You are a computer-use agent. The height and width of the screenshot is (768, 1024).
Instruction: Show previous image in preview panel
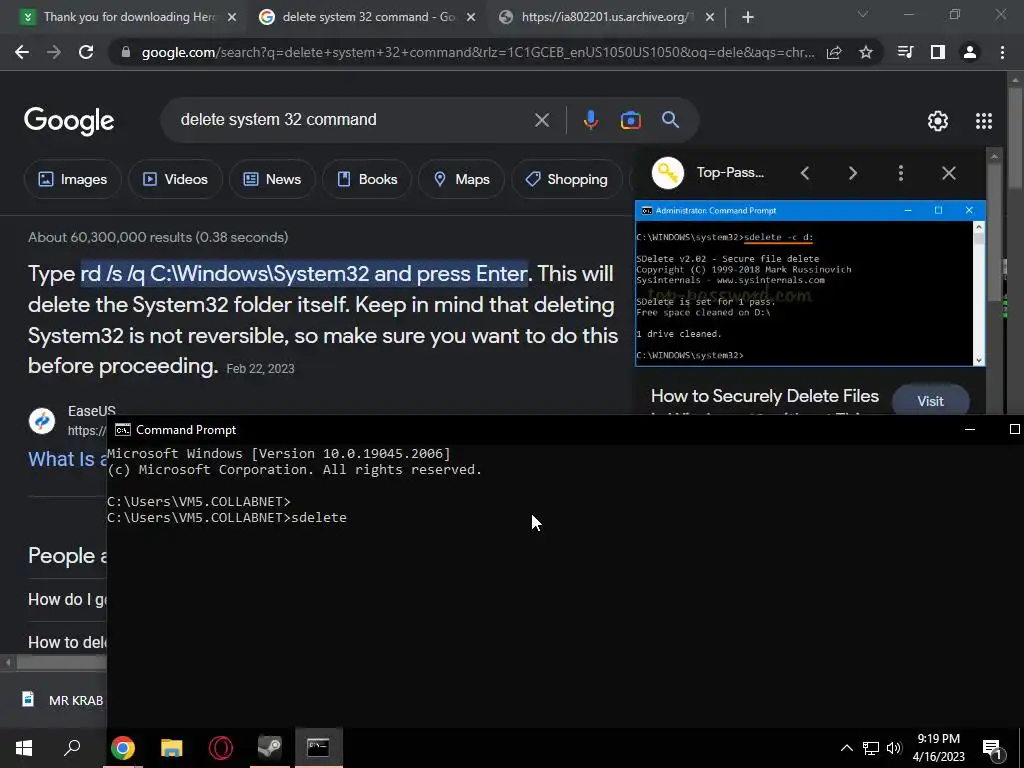805,173
